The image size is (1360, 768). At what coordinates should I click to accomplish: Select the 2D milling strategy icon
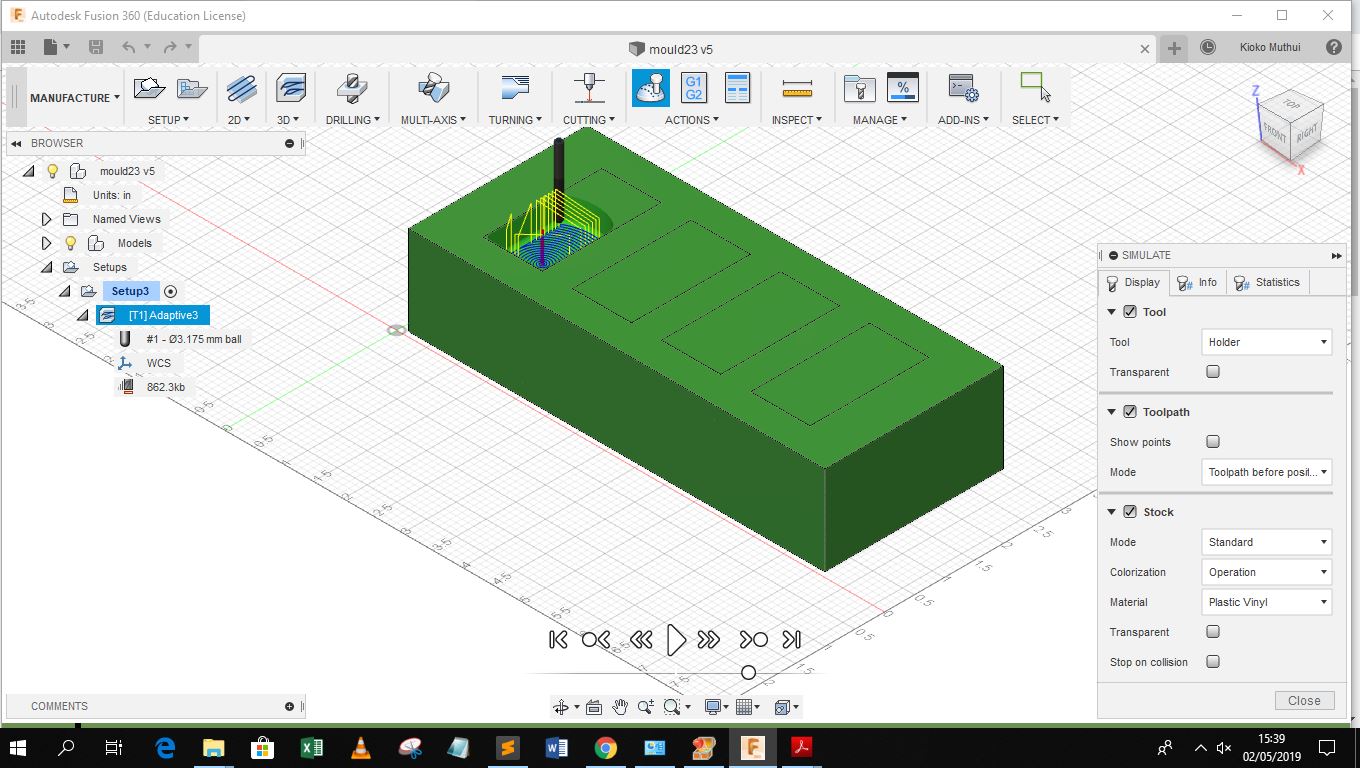pyautogui.click(x=241, y=88)
